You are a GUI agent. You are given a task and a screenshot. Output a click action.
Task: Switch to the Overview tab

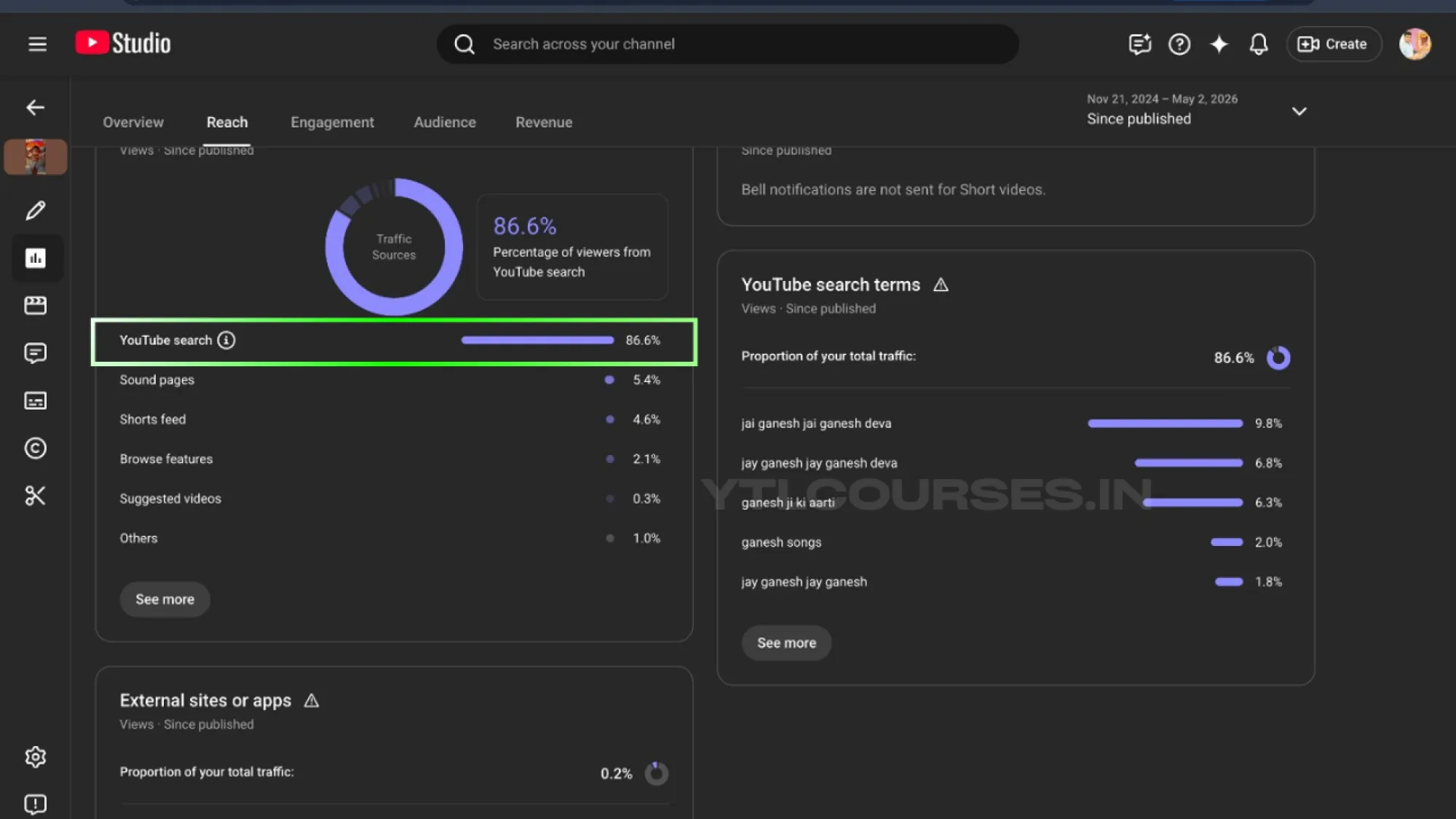pos(133,122)
